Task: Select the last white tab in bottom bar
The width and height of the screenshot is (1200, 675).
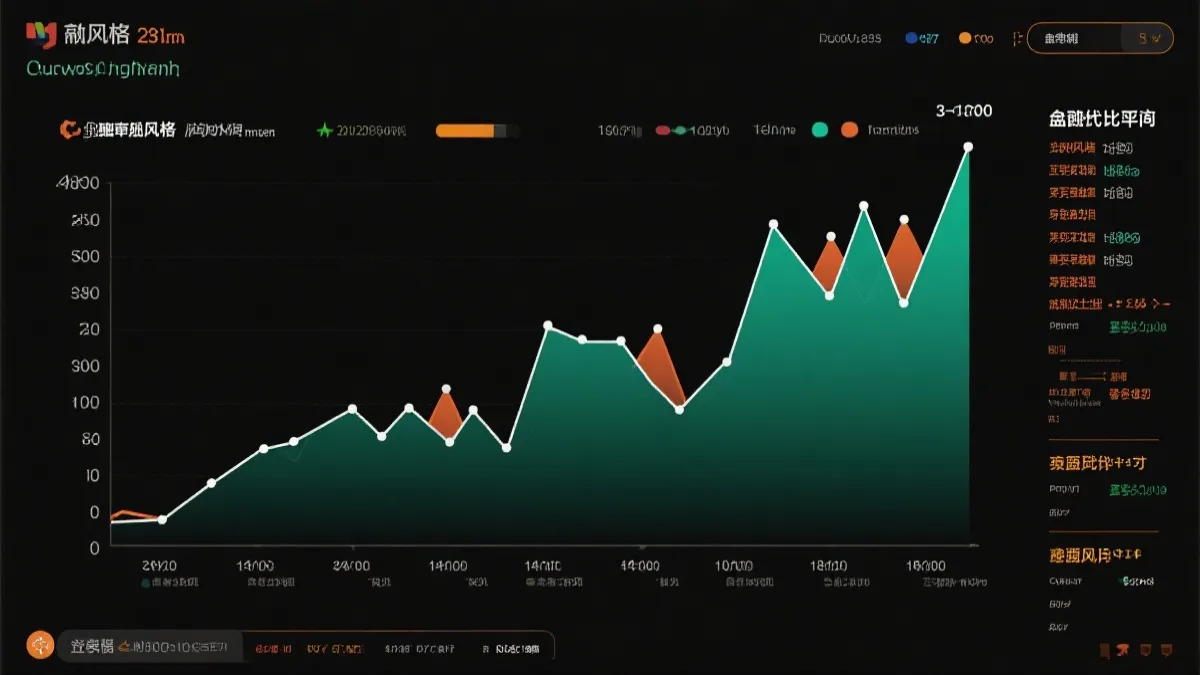Action: click(x=517, y=649)
